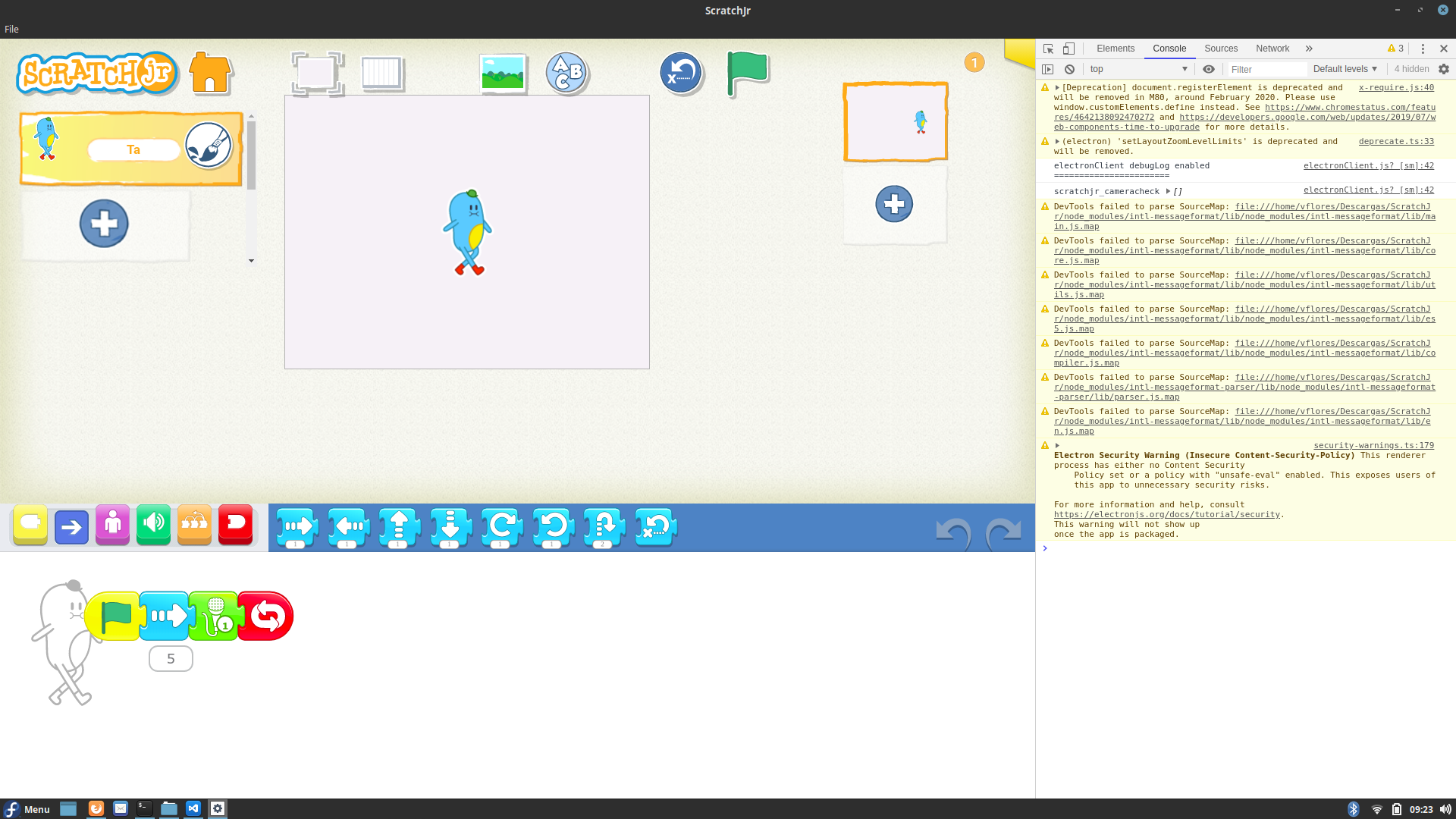This screenshot has height=819, width=1456.
Task: Toggle inspect element mode
Action: (x=1048, y=48)
